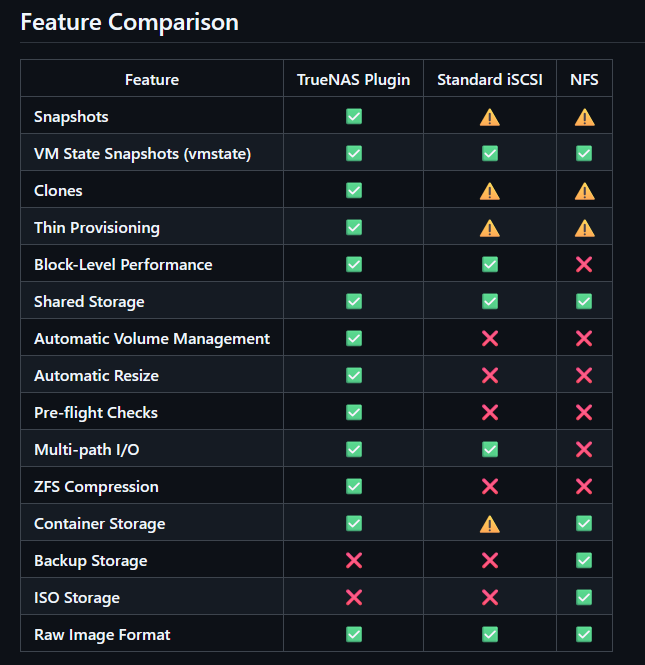Select the Backup Storage row label

pyautogui.click(x=91, y=561)
